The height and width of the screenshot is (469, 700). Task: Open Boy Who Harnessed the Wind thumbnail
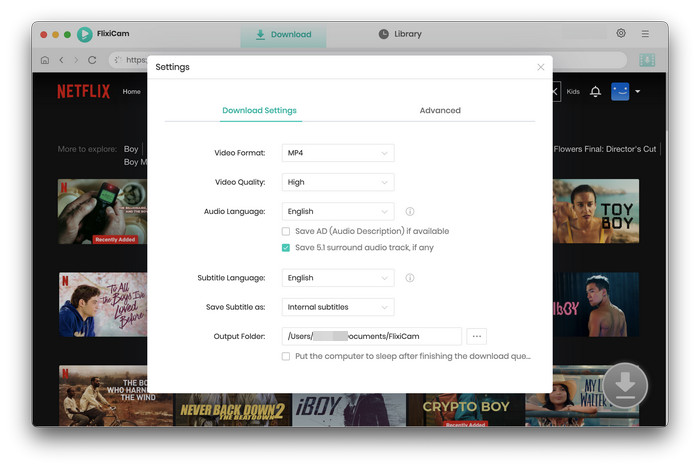point(103,396)
